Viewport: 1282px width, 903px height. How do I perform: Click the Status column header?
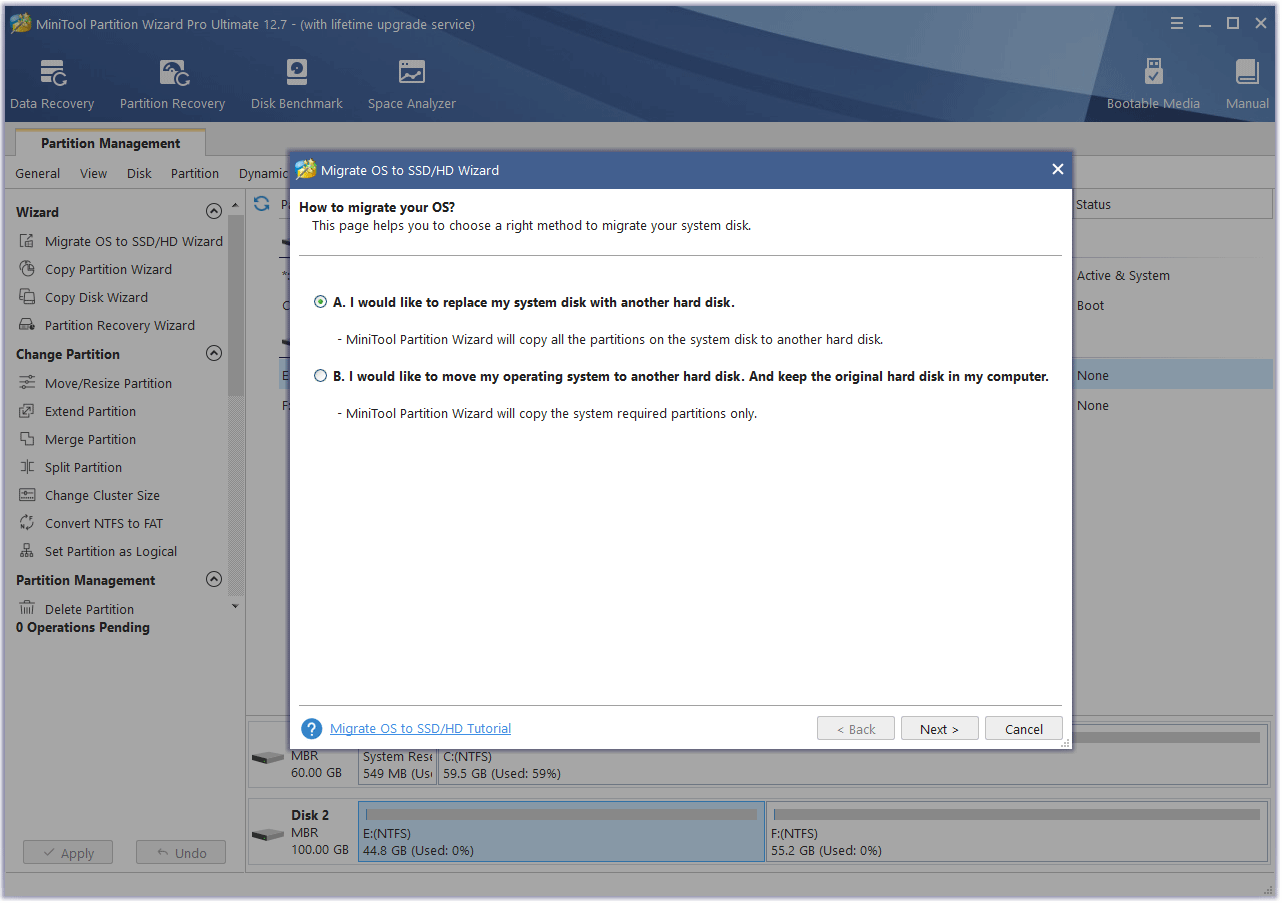point(1093,204)
